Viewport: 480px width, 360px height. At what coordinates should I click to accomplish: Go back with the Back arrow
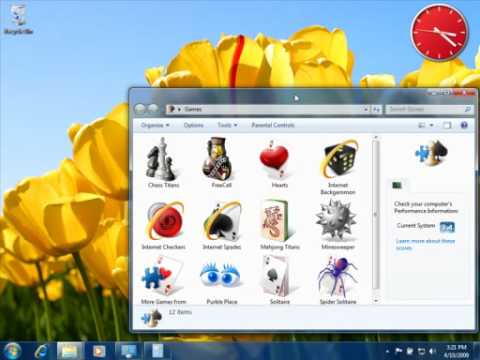[x=140, y=108]
